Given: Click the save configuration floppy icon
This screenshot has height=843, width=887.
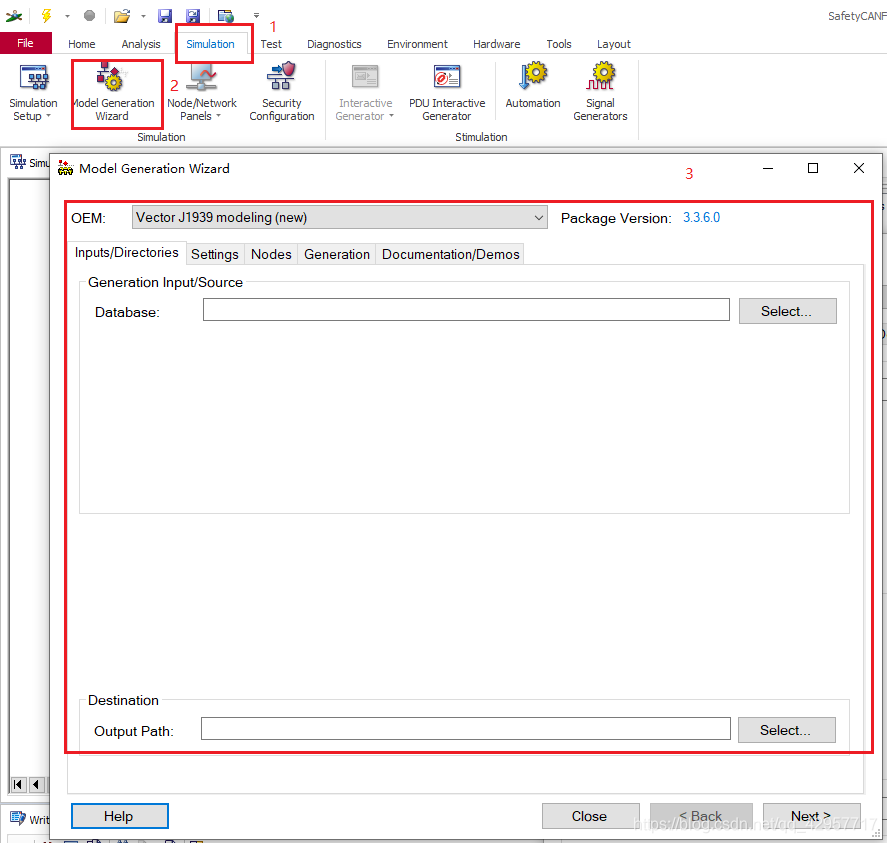Looking at the screenshot, I should (165, 16).
